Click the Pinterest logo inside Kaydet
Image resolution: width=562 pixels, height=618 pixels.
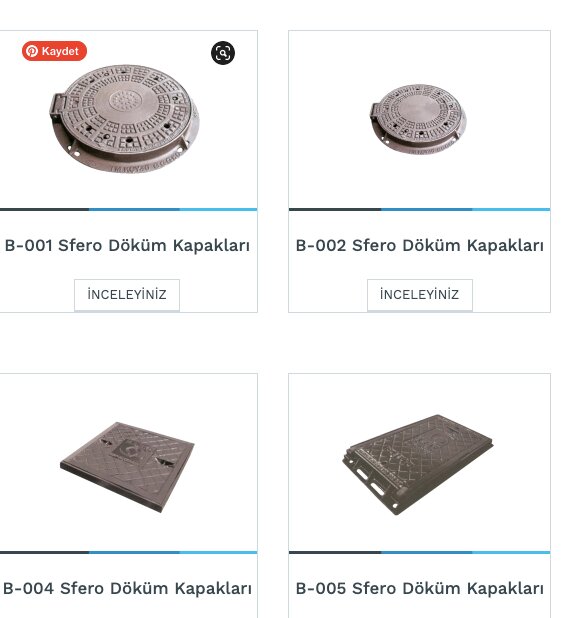(x=32, y=51)
